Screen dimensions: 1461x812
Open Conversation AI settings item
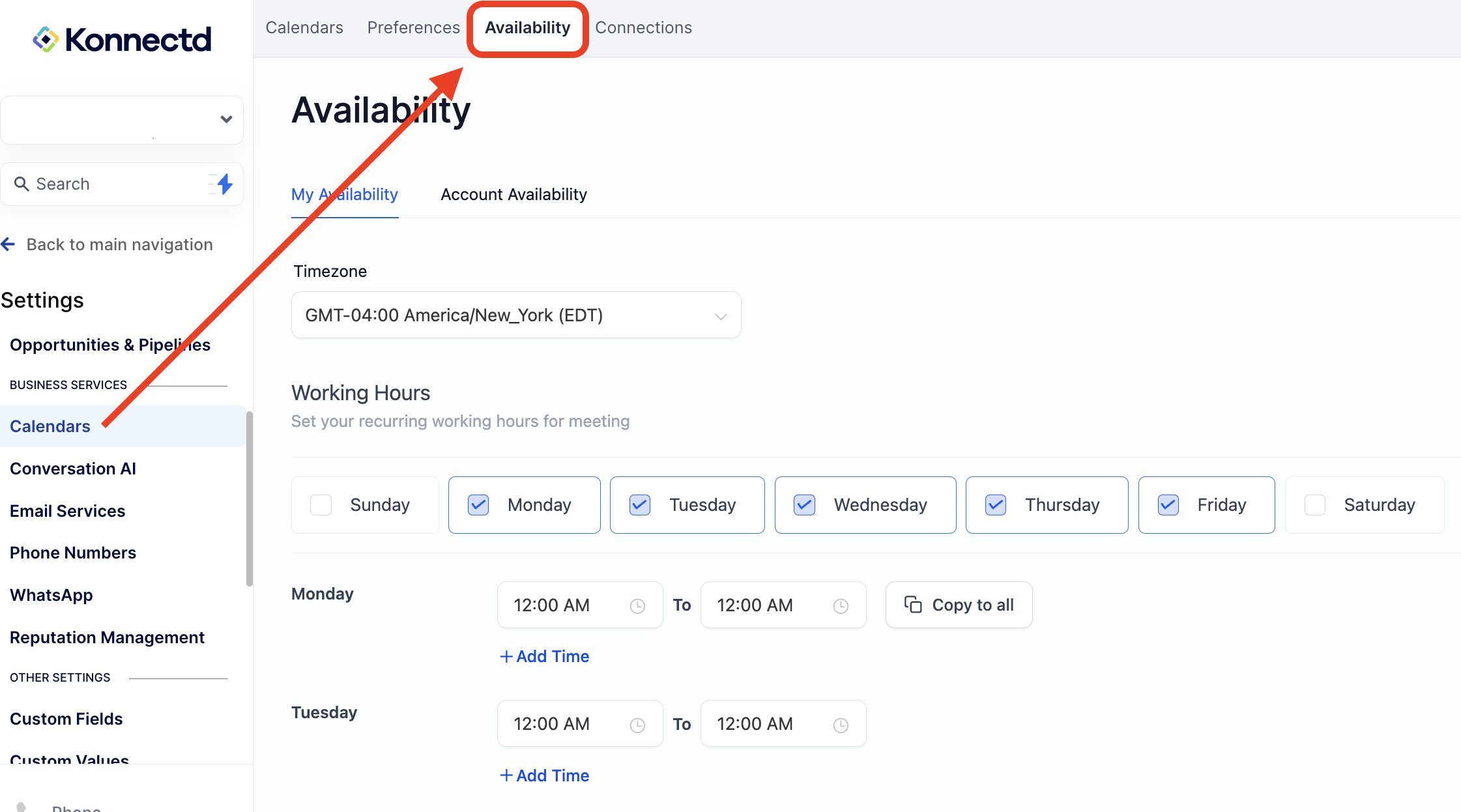coord(73,469)
